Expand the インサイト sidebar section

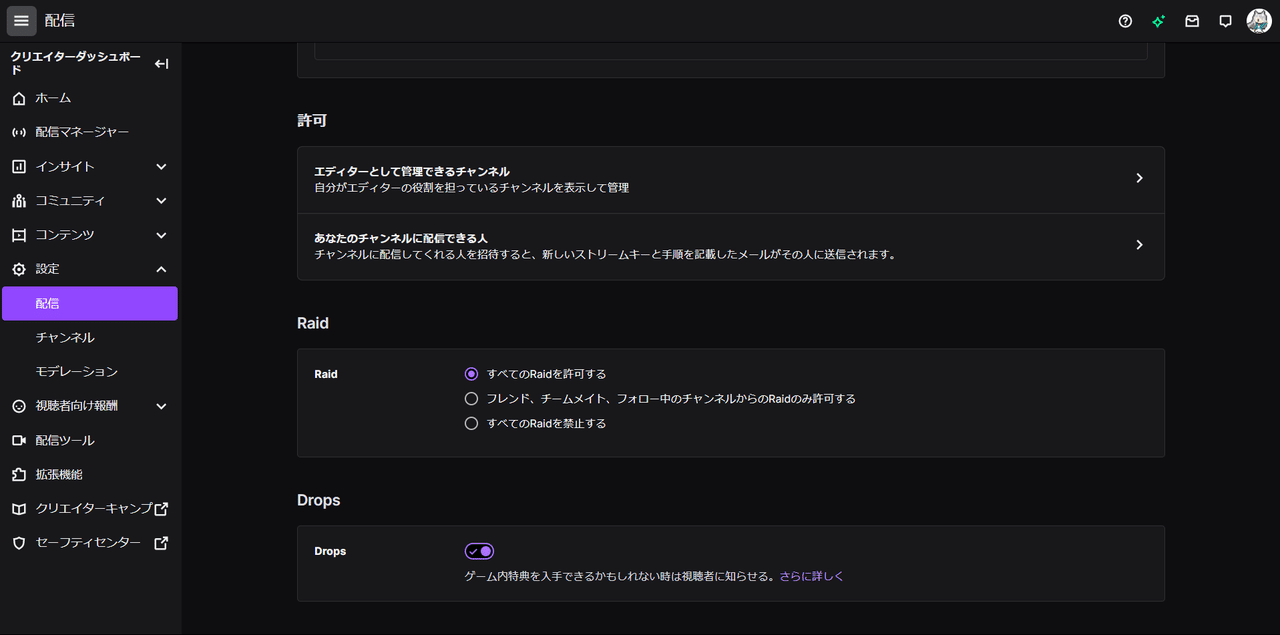161,166
